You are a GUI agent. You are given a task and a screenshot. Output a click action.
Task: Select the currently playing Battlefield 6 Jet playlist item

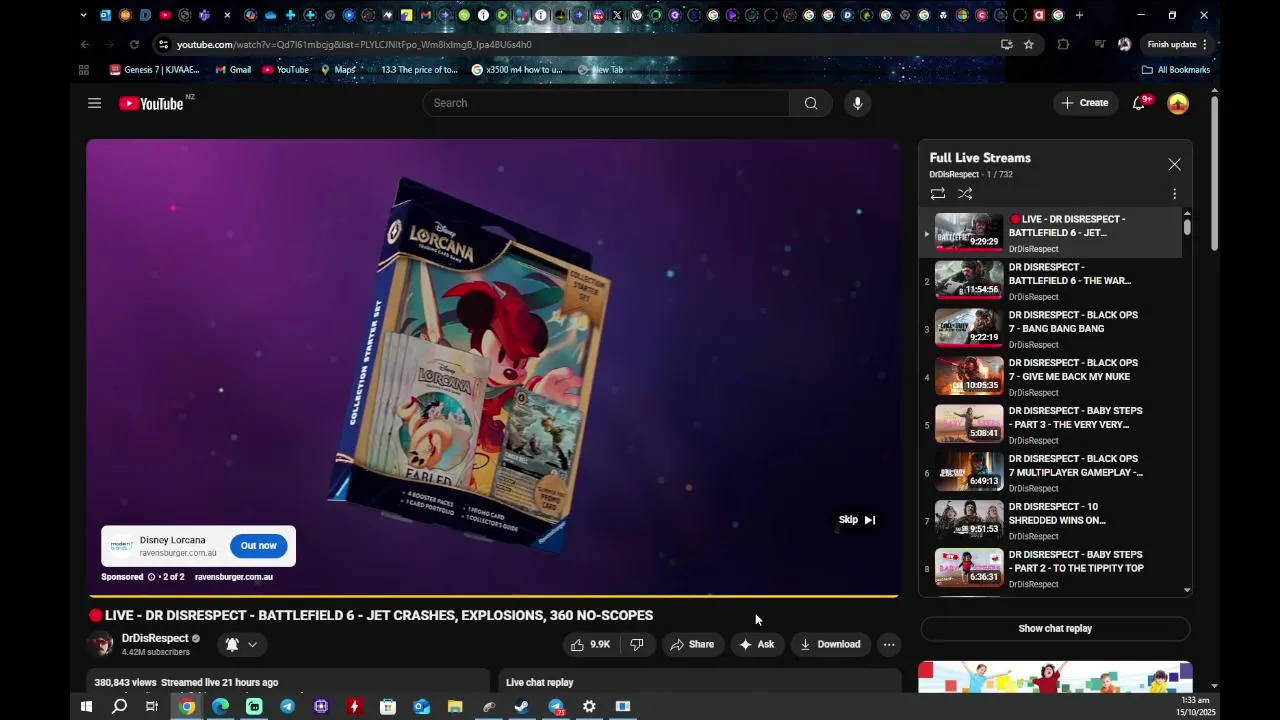coord(1051,233)
